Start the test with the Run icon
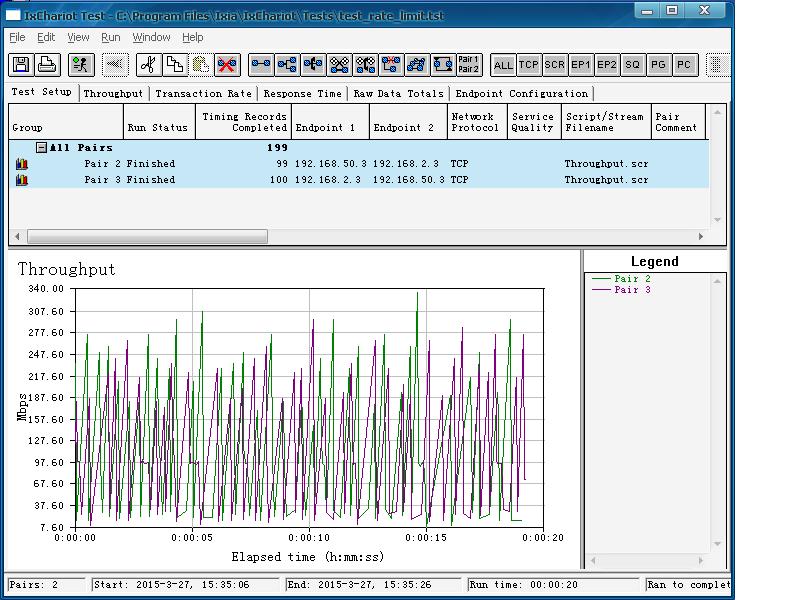 click(x=81, y=65)
